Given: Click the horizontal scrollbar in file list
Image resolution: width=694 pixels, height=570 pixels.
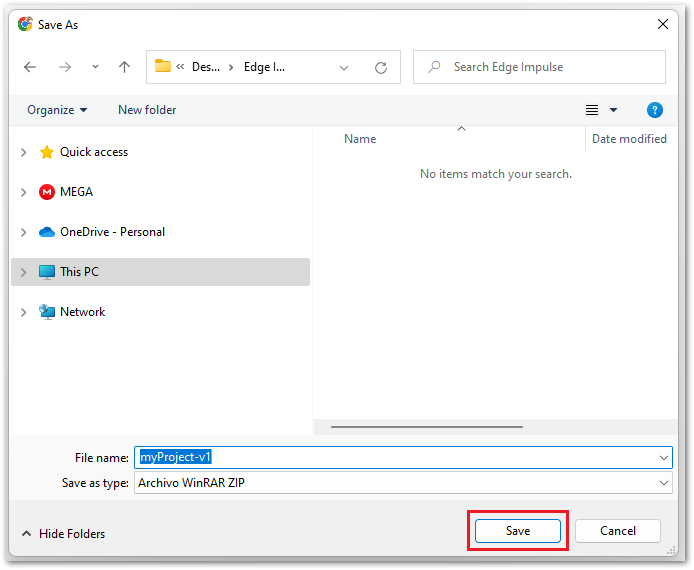Looking at the screenshot, I should click(426, 427).
